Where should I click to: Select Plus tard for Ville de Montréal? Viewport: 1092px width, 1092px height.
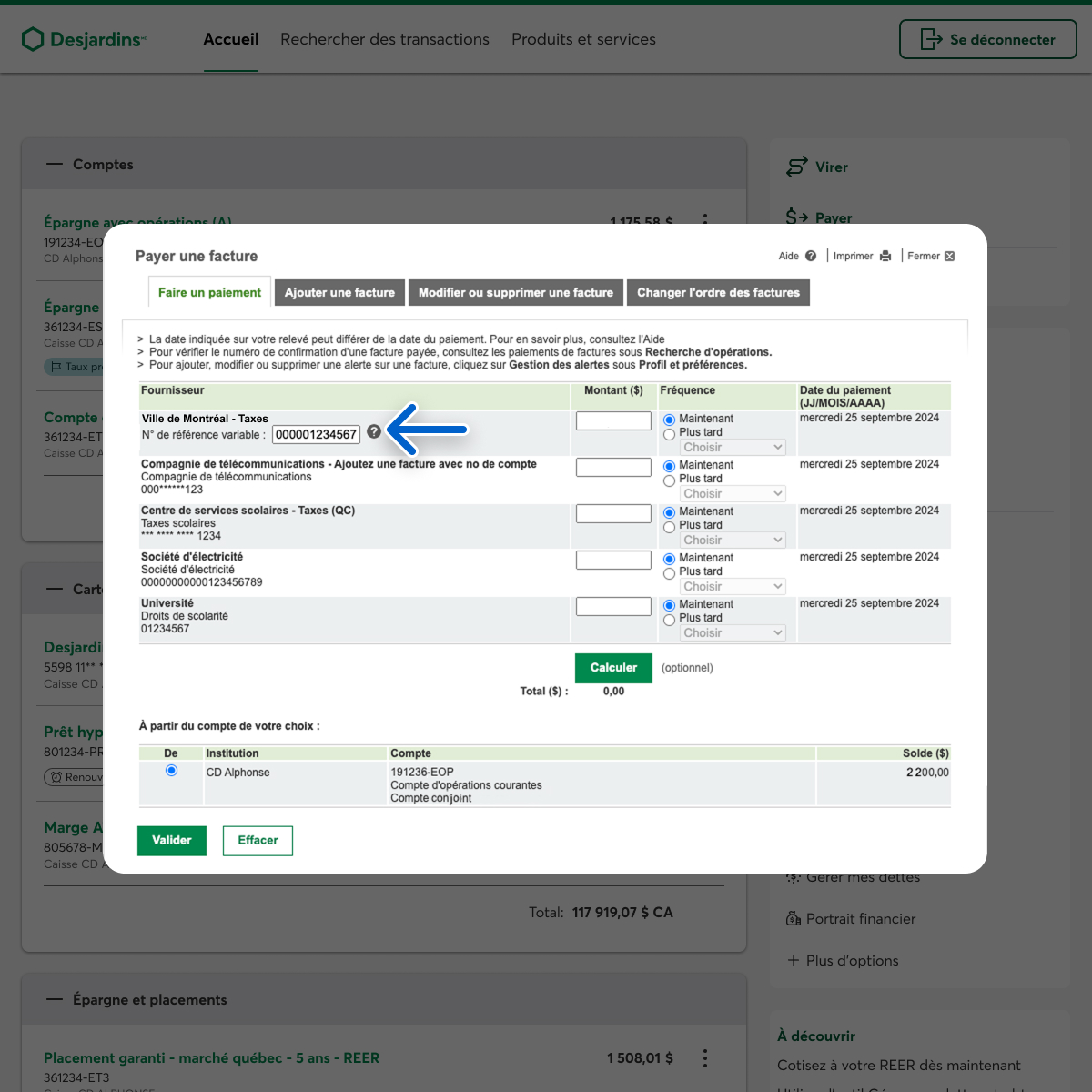670,434
